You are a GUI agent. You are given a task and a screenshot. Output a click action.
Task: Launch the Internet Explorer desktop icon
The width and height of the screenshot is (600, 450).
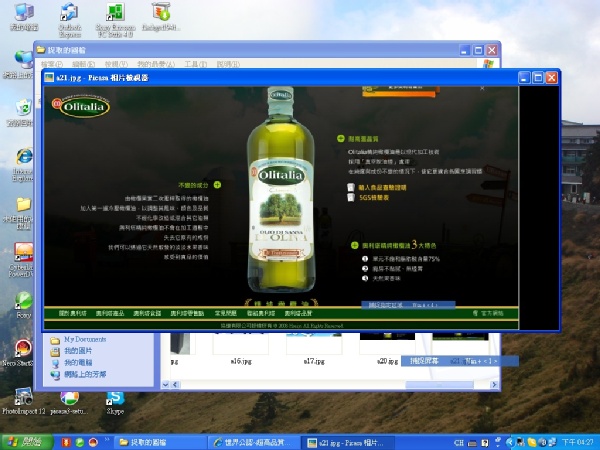point(23,164)
